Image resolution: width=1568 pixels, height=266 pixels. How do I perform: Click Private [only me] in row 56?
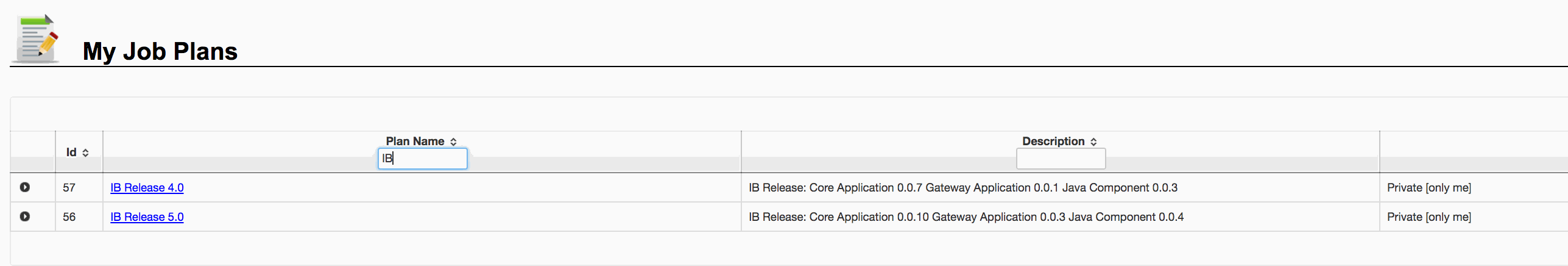click(1429, 217)
